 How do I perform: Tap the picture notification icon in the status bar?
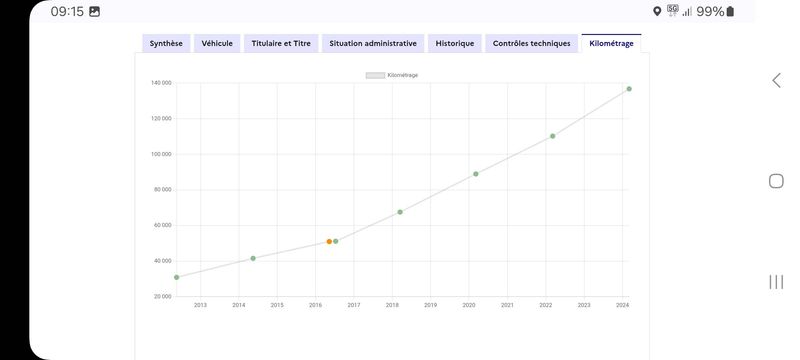[x=94, y=12]
